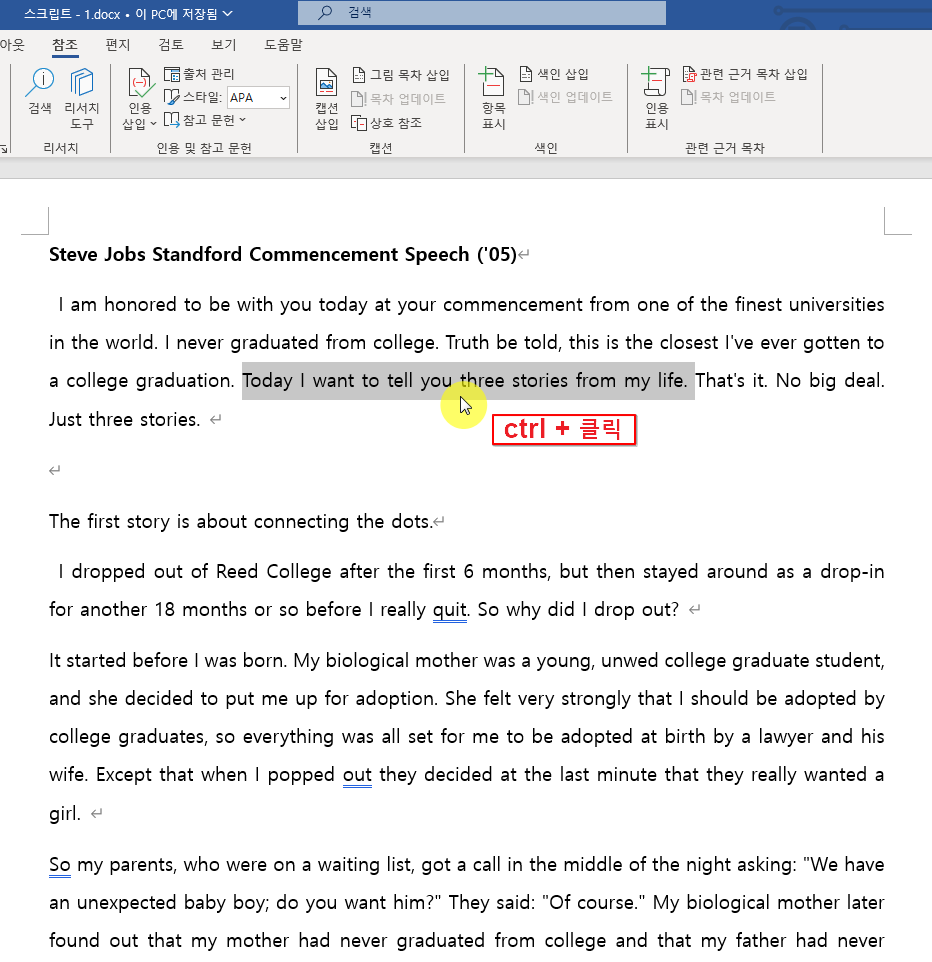Image resolution: width=932 pixels, height=962 pixels.
Task: Select the 검색 (Search) icon in the 리서치 group
Action: [x=39, y=95]
